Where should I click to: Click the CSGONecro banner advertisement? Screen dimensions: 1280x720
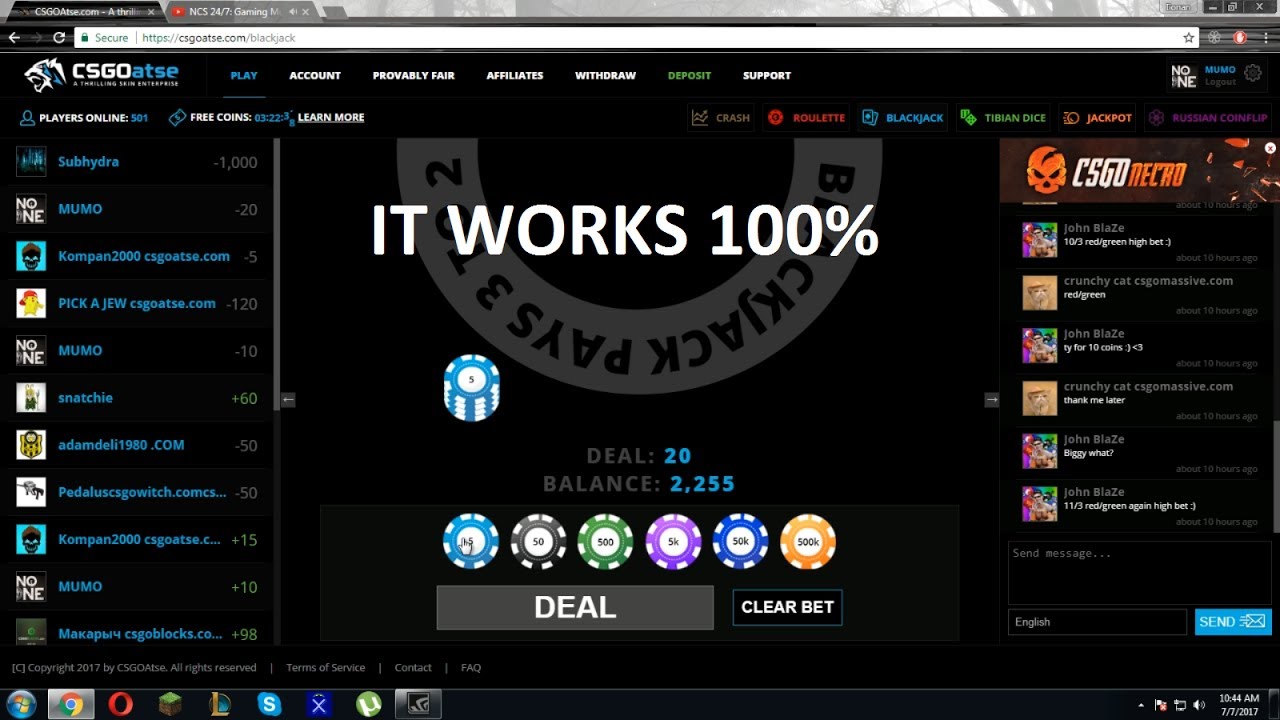[x=1139, y=171]
